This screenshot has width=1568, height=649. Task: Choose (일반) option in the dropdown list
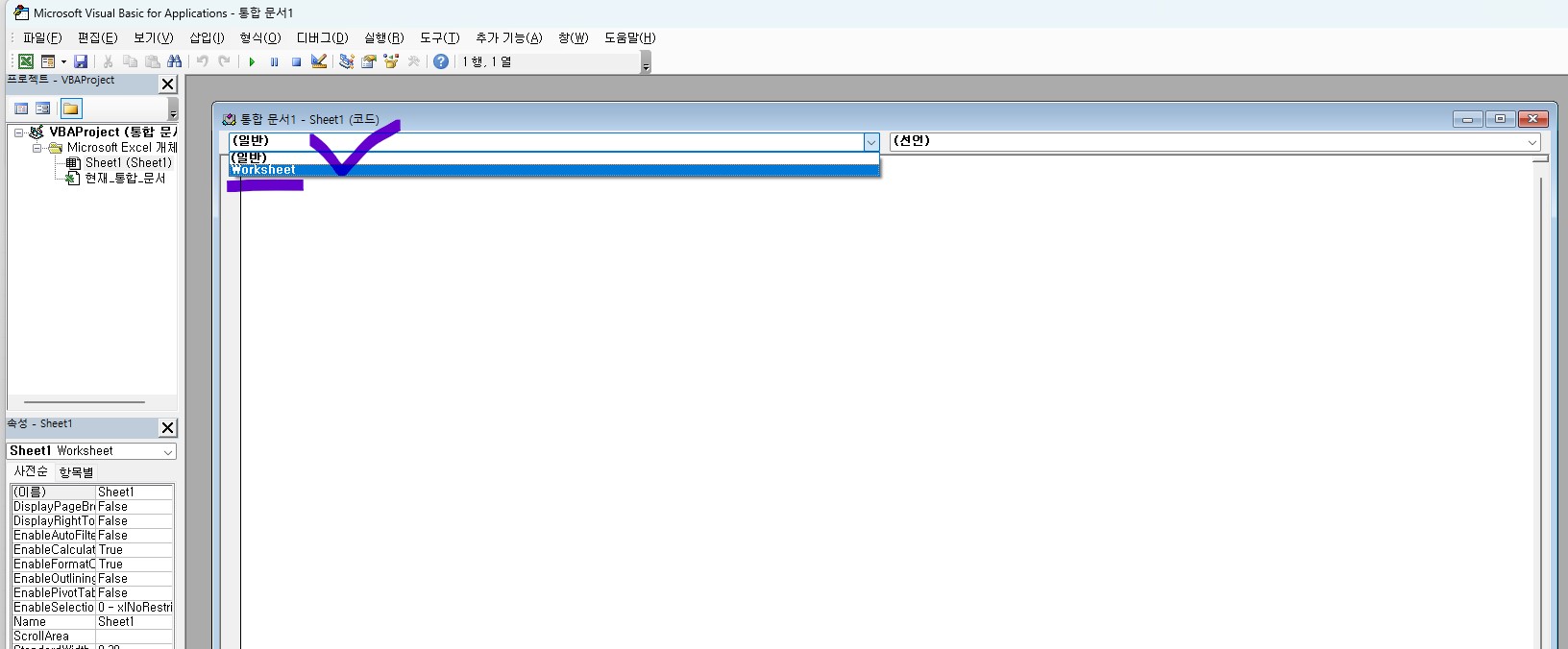click(554, 157)
